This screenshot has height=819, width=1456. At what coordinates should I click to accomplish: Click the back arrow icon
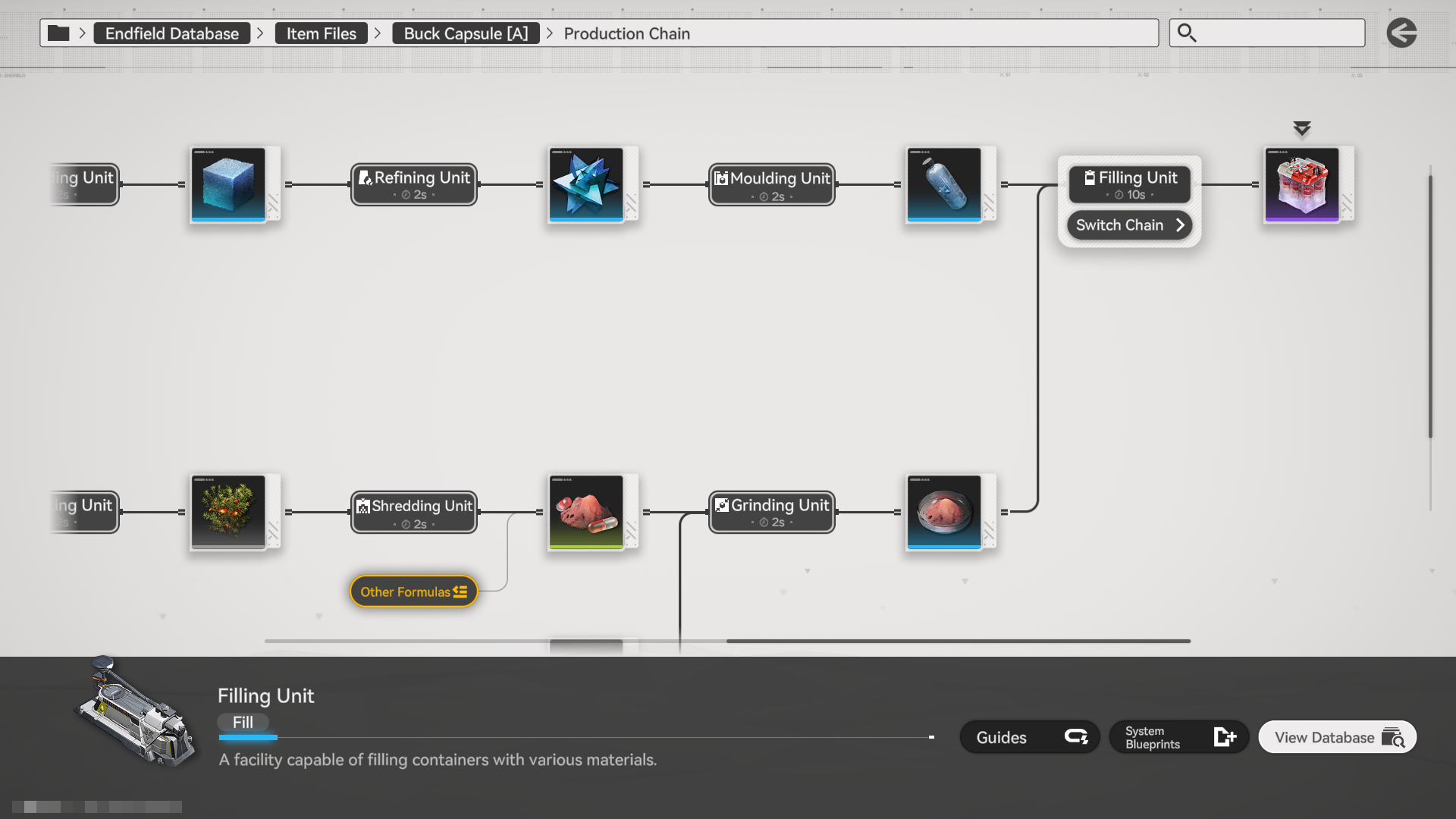1401,33
